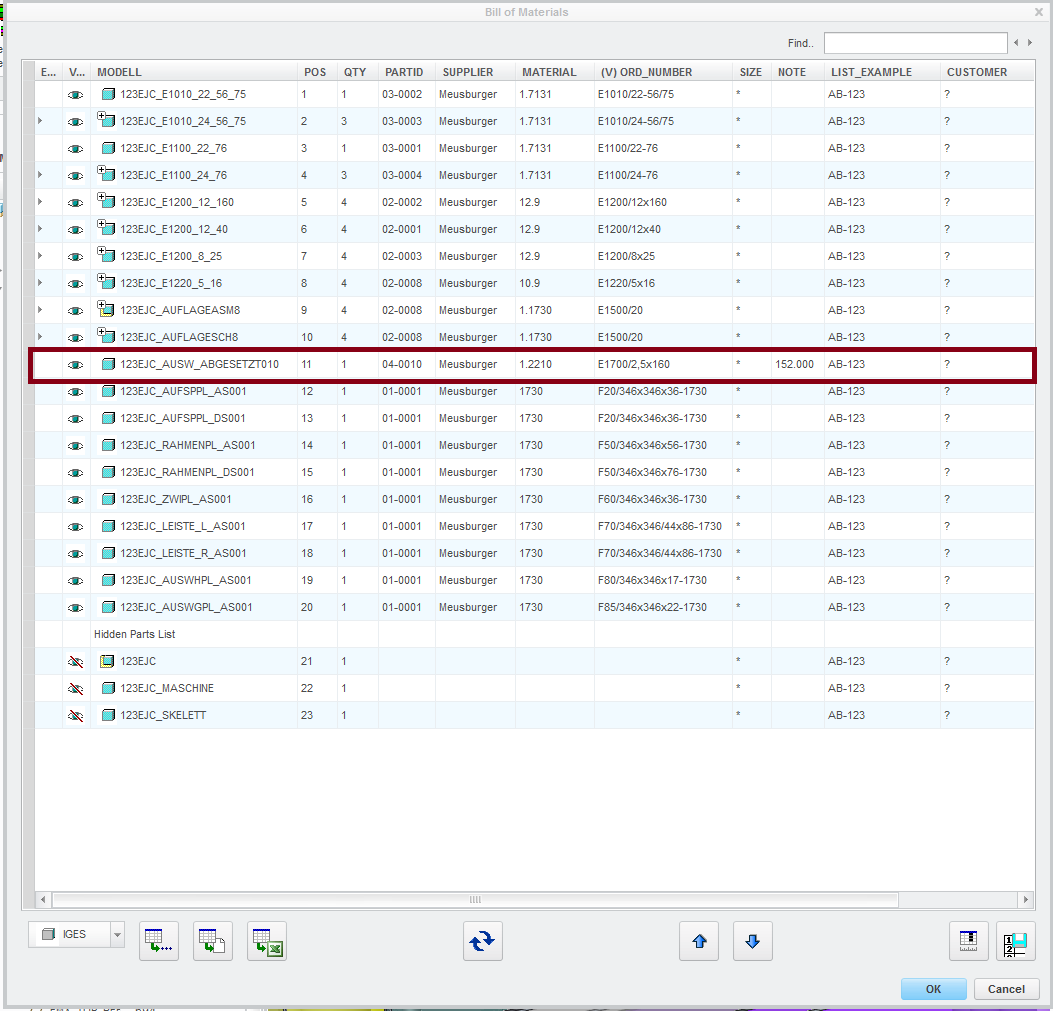Show hidden 123EJC_SKELETT via crossed eye
The height and width of the screenshot is (1011, 1053).
pos(76,715)
